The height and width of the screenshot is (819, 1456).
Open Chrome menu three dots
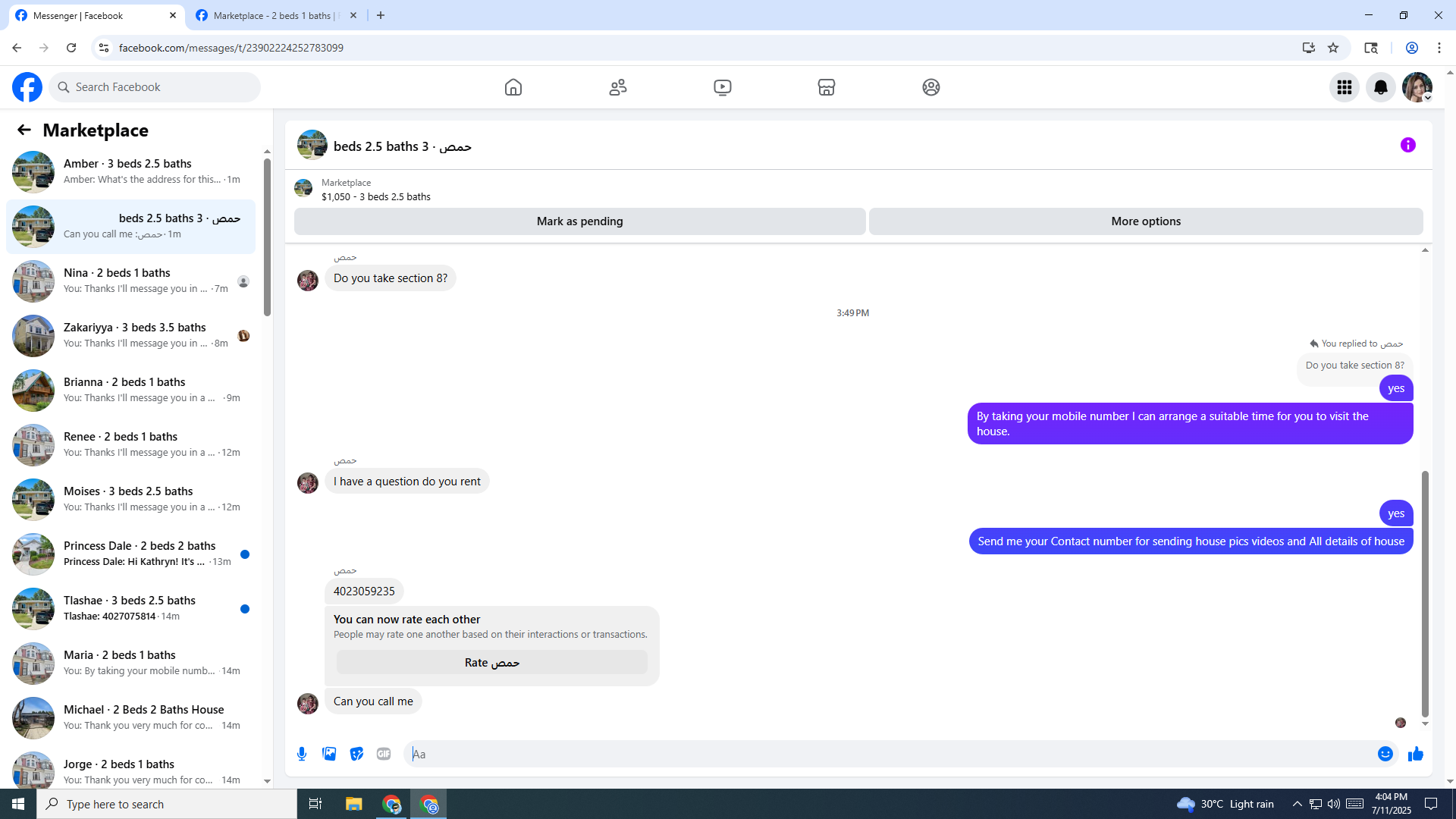(1439, 48)
